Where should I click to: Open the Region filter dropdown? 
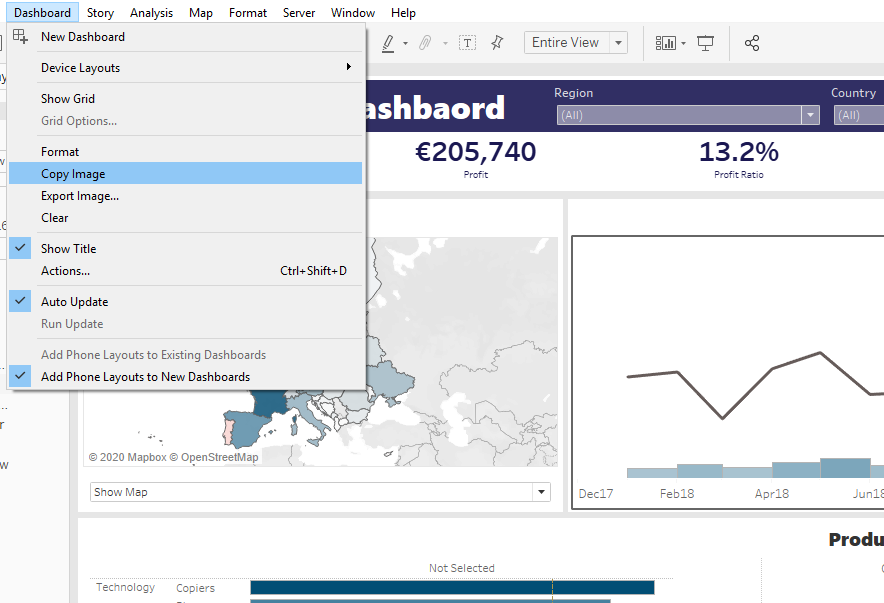(x=810, y=115)
